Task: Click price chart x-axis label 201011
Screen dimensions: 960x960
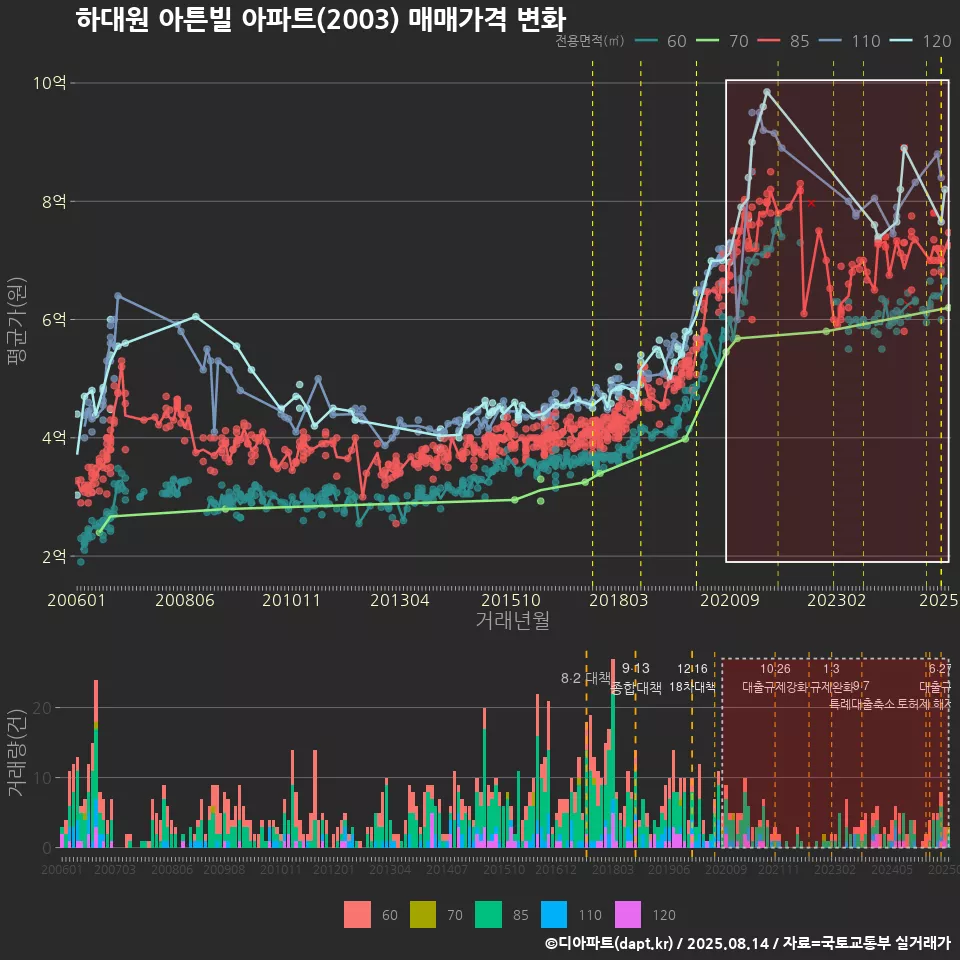Action: coord(291,600)
